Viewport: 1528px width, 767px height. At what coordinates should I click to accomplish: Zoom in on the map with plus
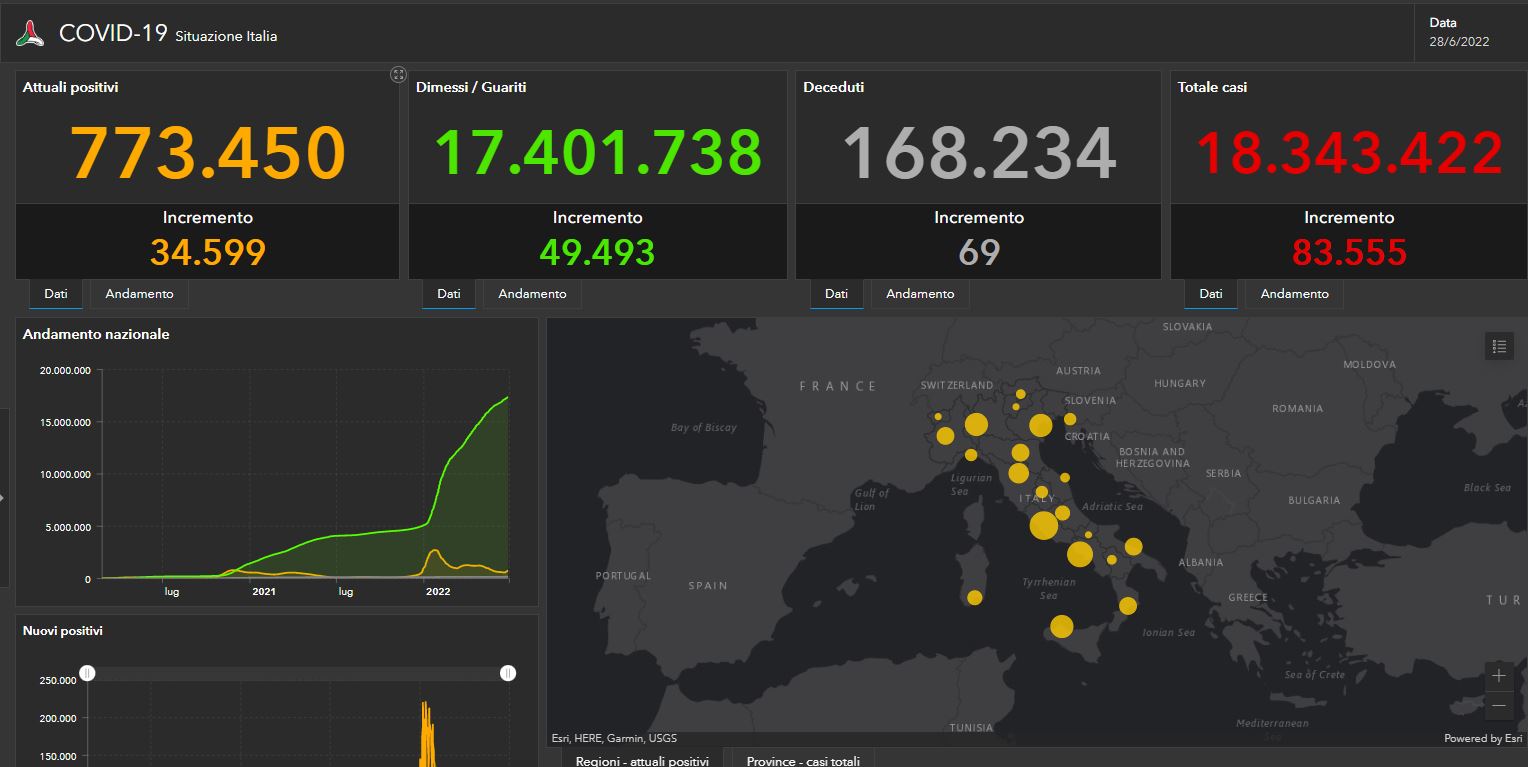click(x=1498, y=676)
